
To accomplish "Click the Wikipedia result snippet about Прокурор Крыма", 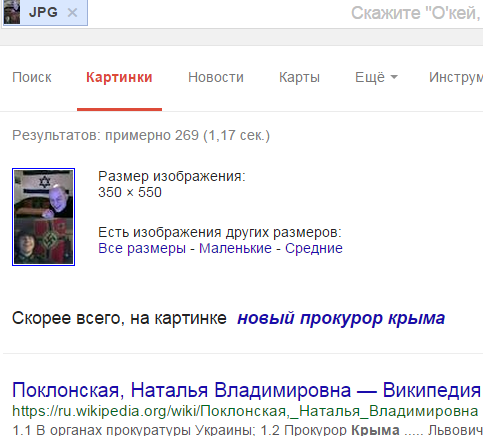I will [x=247, y=430].
